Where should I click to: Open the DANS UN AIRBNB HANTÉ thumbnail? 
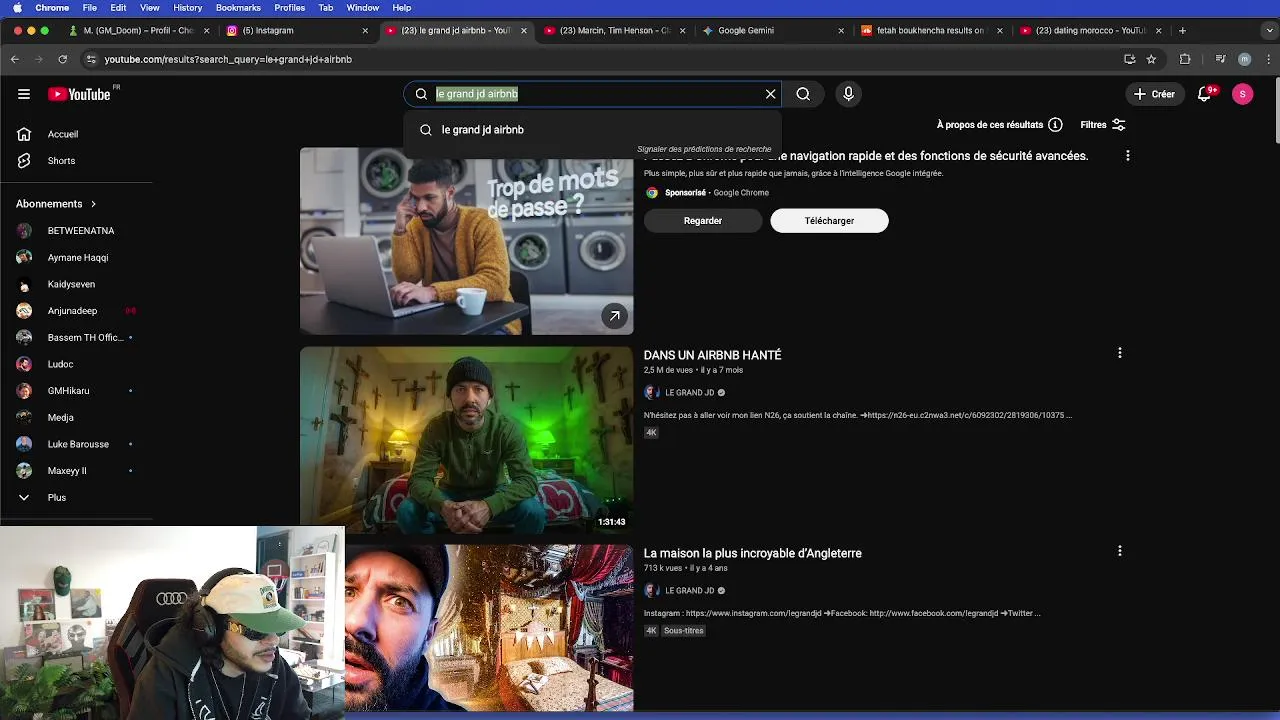466,440
